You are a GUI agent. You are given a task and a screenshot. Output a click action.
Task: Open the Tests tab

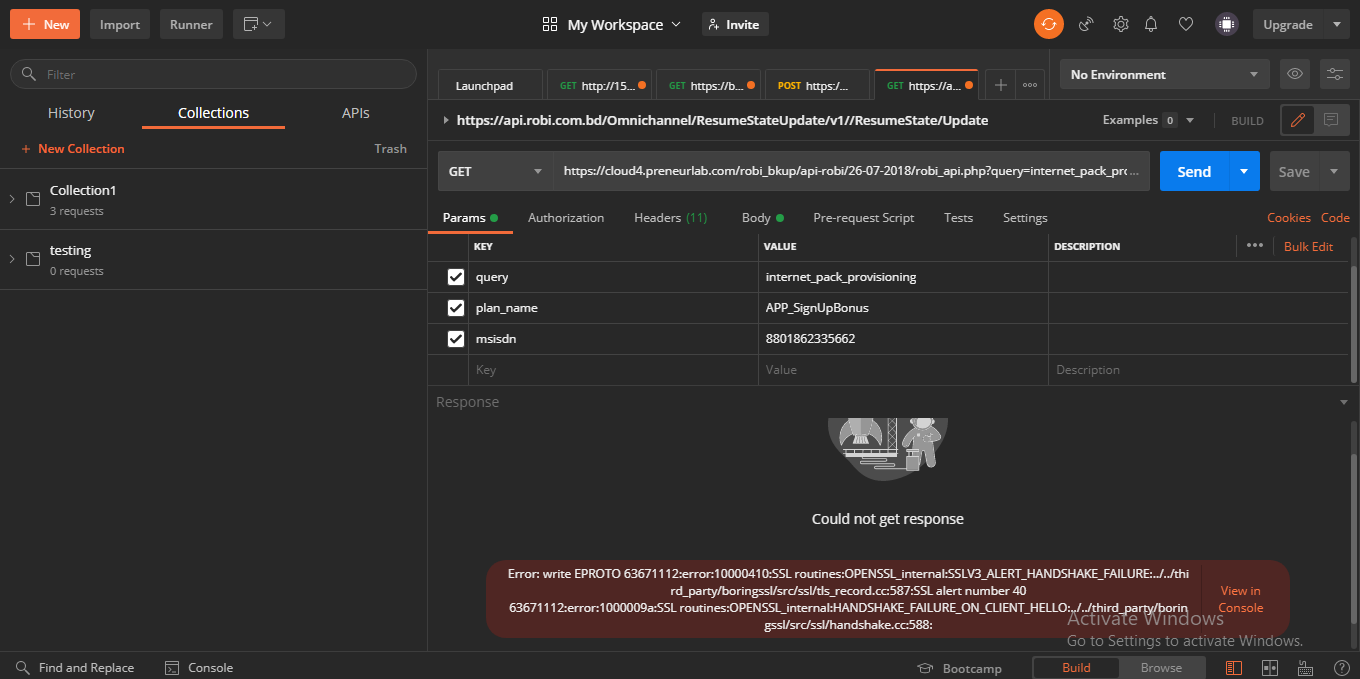click(958, 218)
